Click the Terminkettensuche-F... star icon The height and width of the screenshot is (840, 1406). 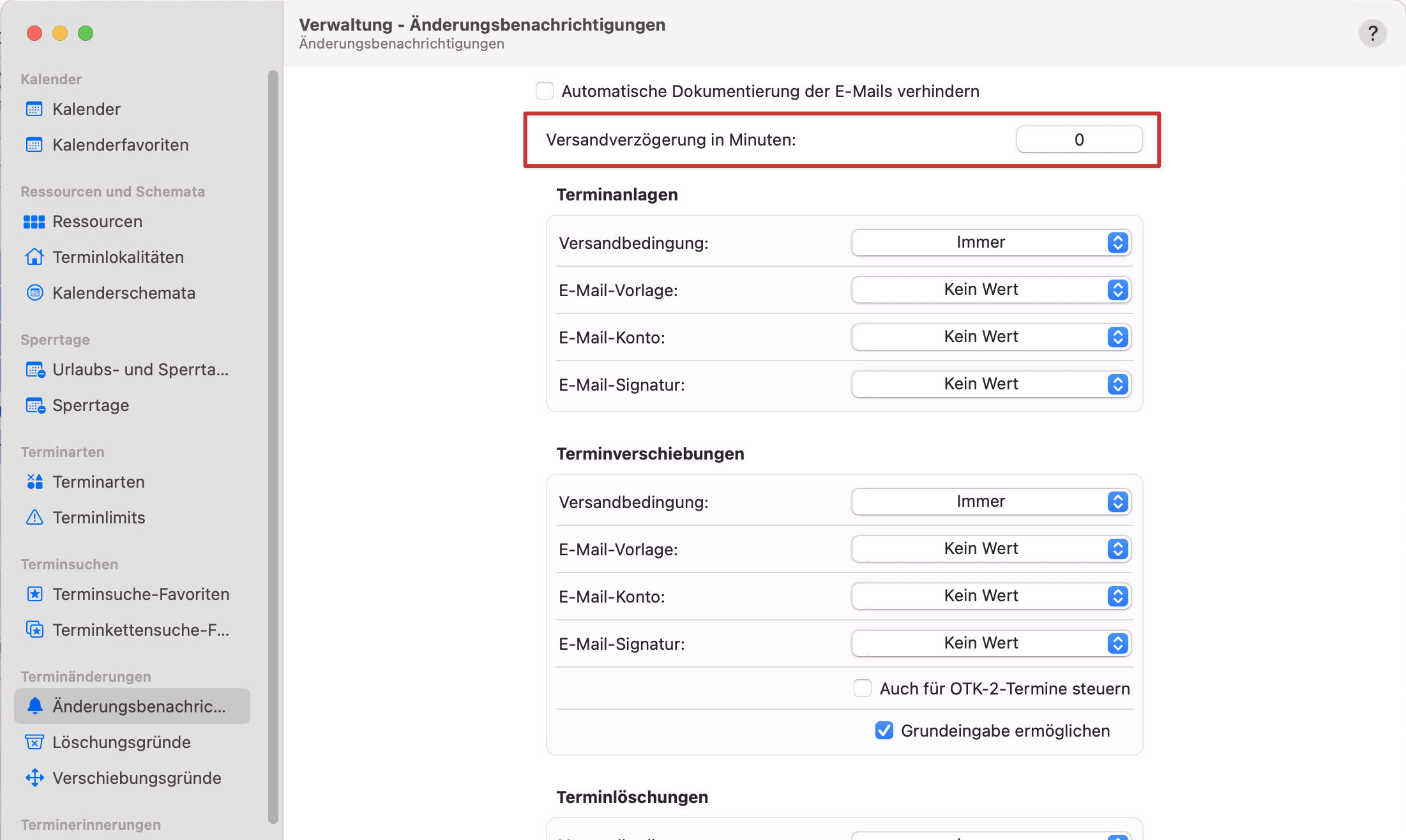point(34,630)
